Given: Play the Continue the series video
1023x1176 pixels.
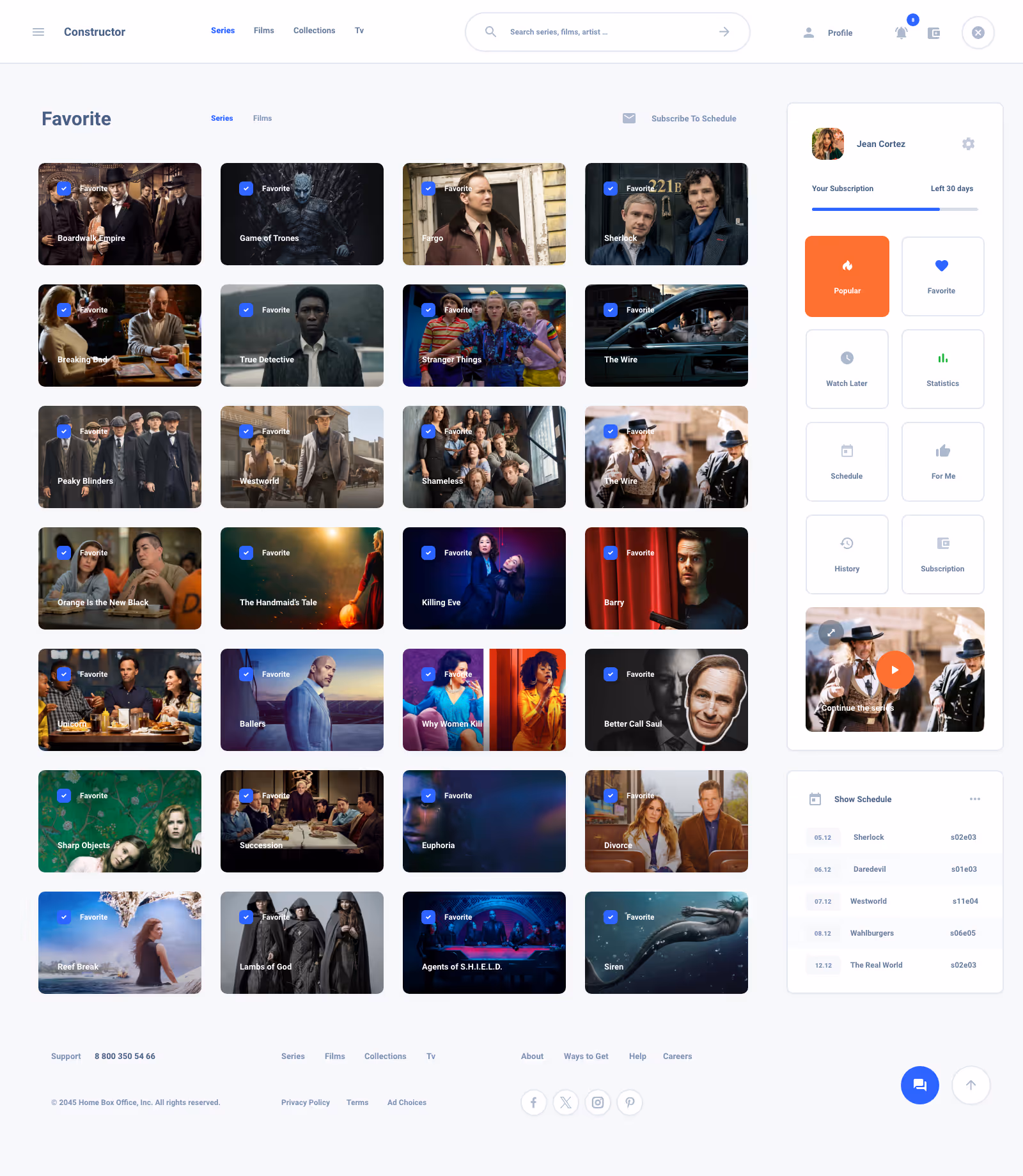Looking at the screenshot, I should click(x=895, y=670).
